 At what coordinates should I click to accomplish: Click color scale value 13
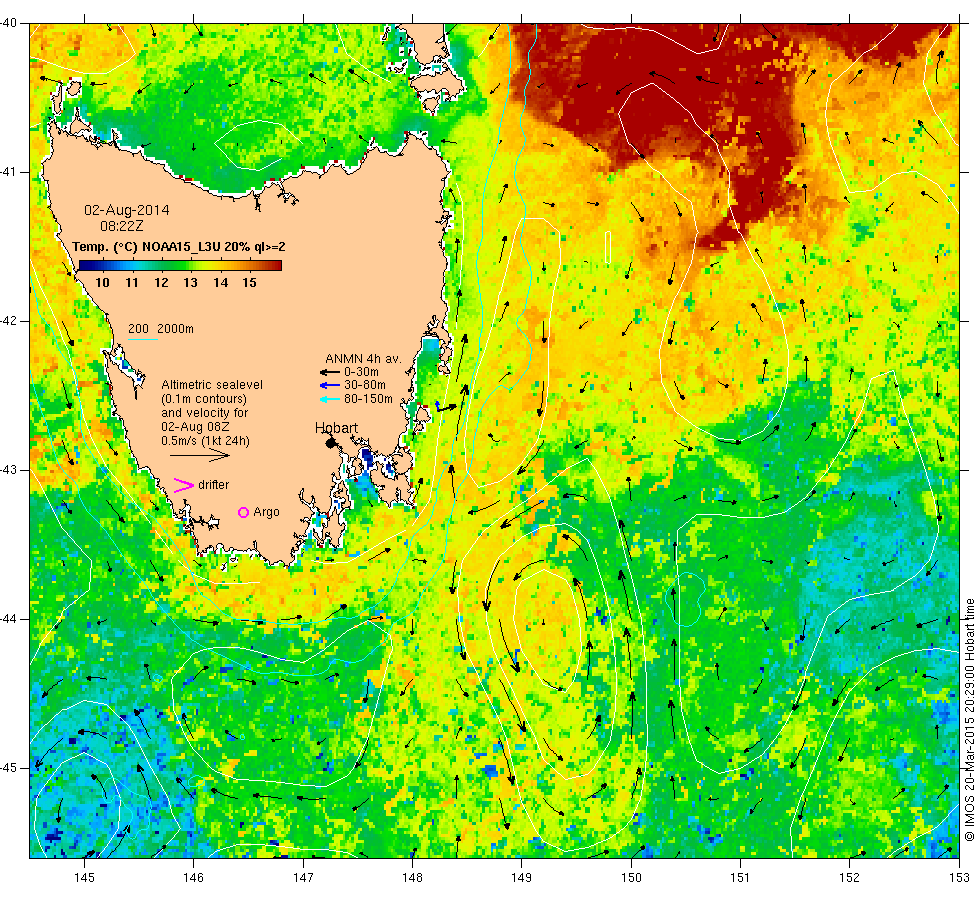point(191,283)
